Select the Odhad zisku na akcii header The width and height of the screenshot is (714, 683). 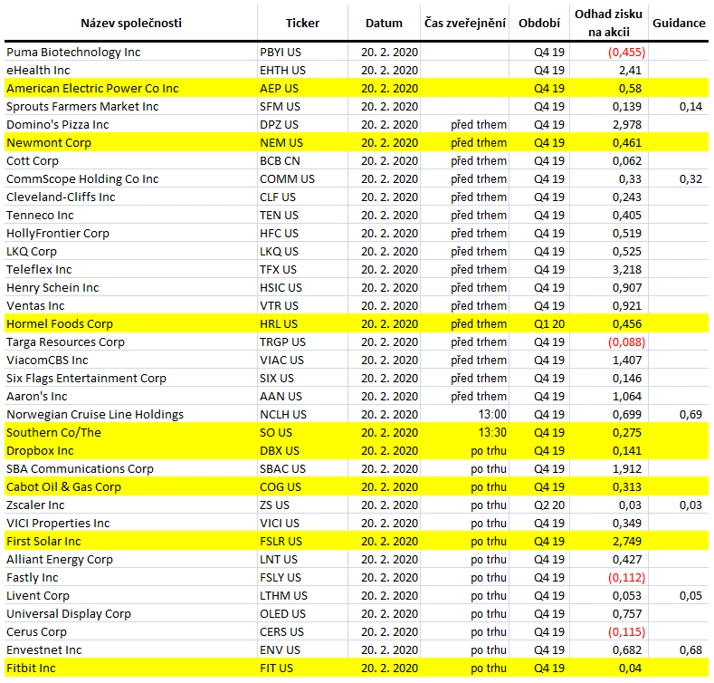coord(608,23)
